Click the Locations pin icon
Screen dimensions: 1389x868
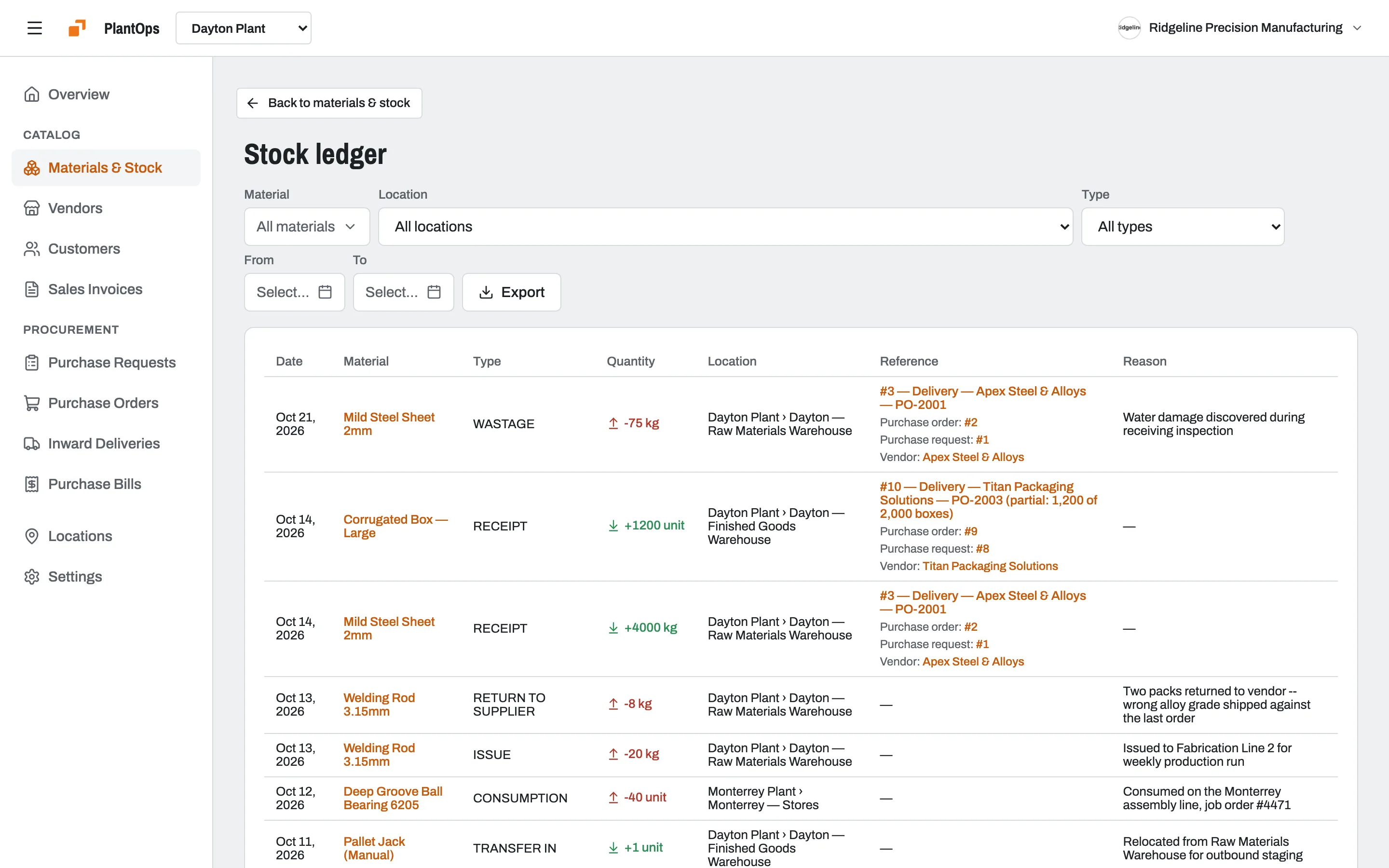[x=31, y=536]
